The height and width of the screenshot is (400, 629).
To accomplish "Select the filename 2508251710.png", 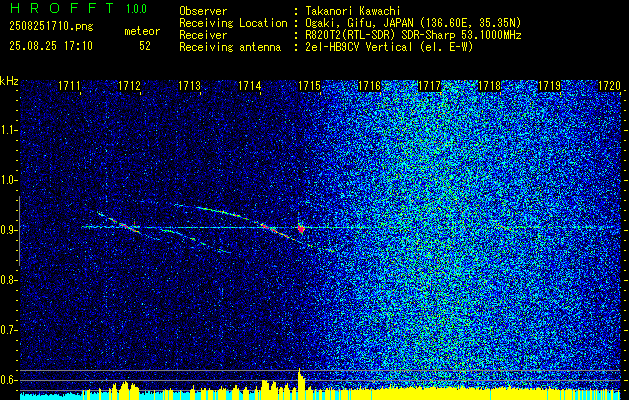I will pyautogui.click(x=51, y=26).
